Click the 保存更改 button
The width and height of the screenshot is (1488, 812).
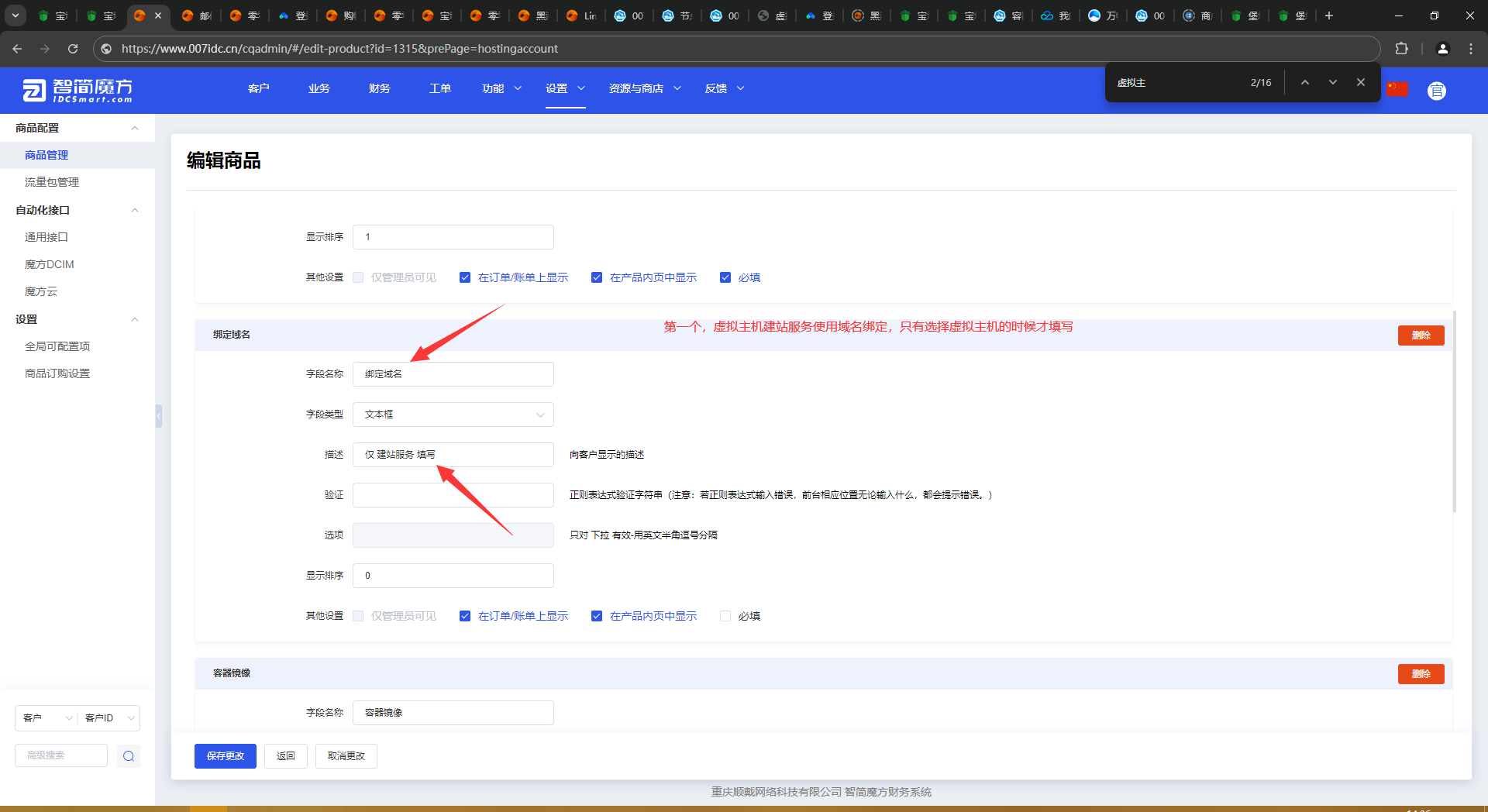point(226,756)
